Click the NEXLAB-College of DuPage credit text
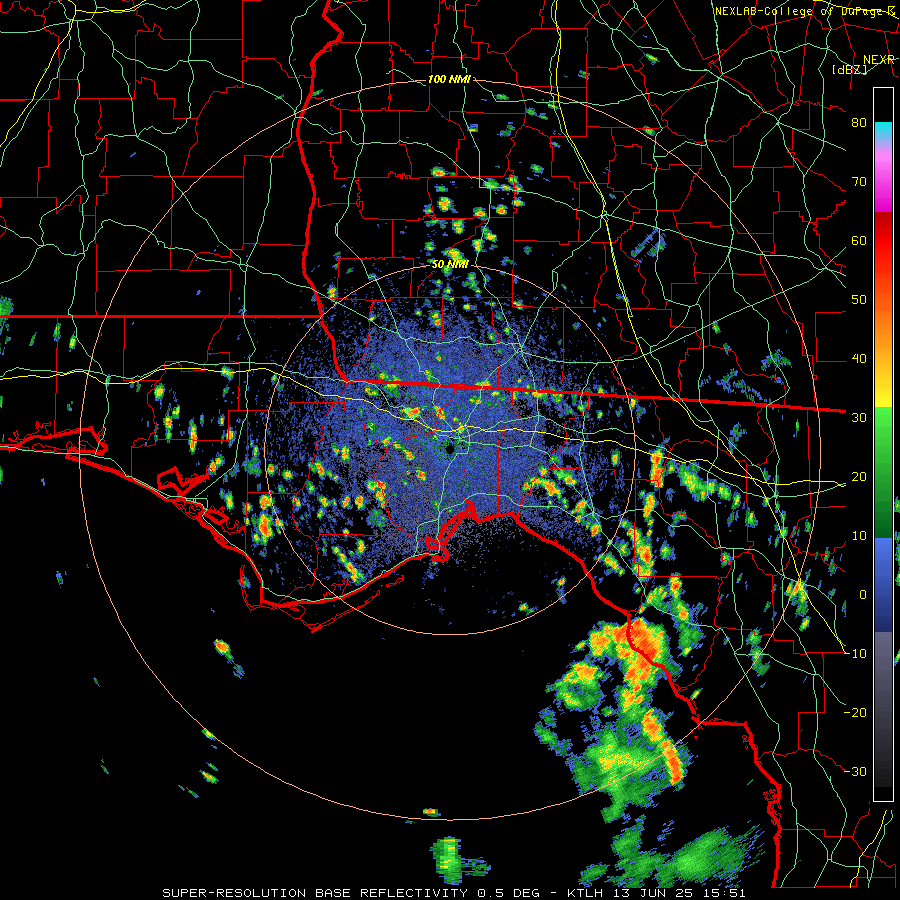Viewport: 900px width, 900px height. tap(804, 11)
